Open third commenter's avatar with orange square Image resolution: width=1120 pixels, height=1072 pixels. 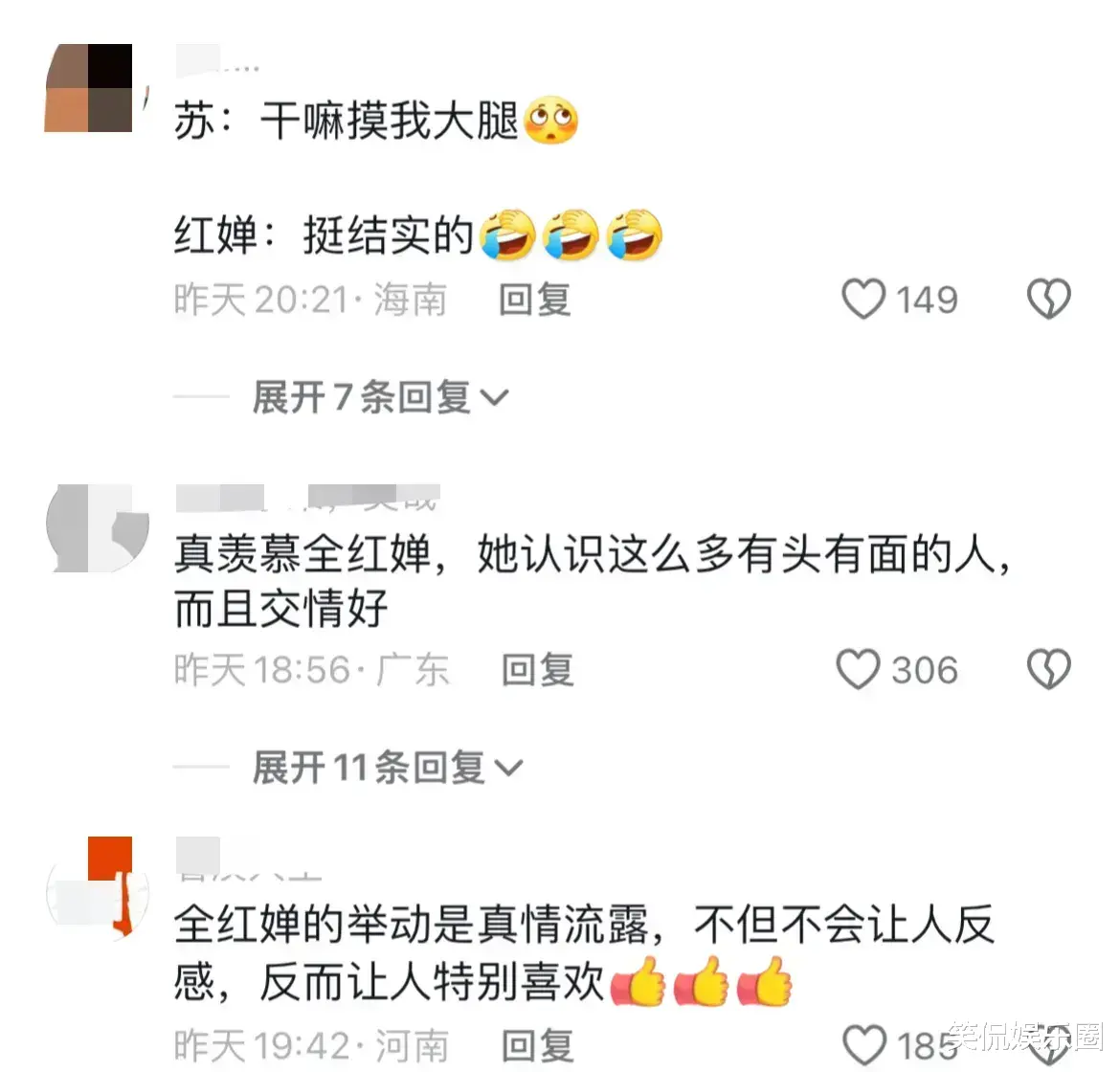[97, 885]
